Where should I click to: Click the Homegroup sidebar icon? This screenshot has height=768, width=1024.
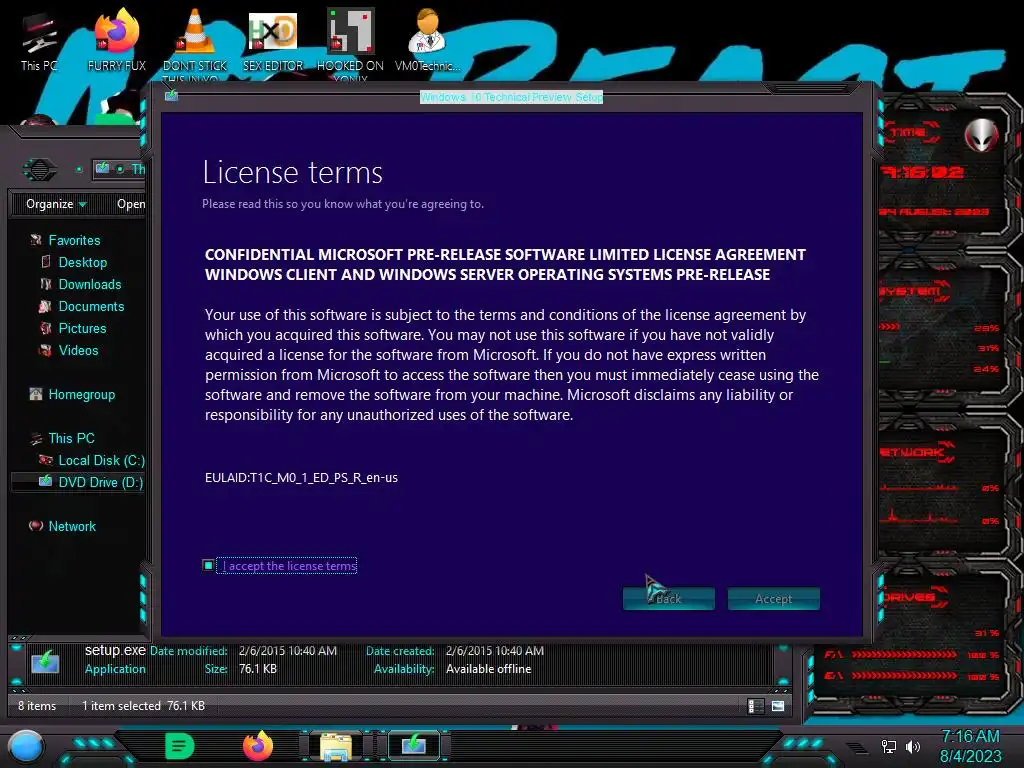[36, 394]
